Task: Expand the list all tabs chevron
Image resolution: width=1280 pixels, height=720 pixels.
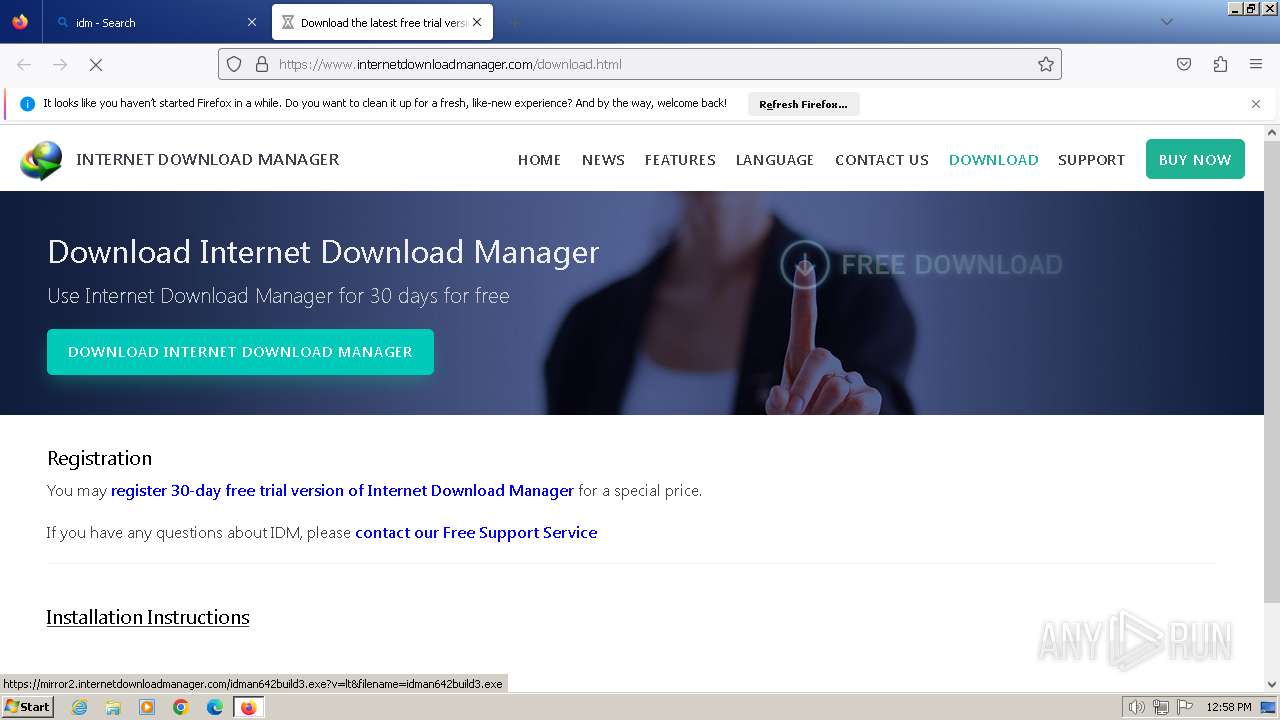Action: 1166,22
